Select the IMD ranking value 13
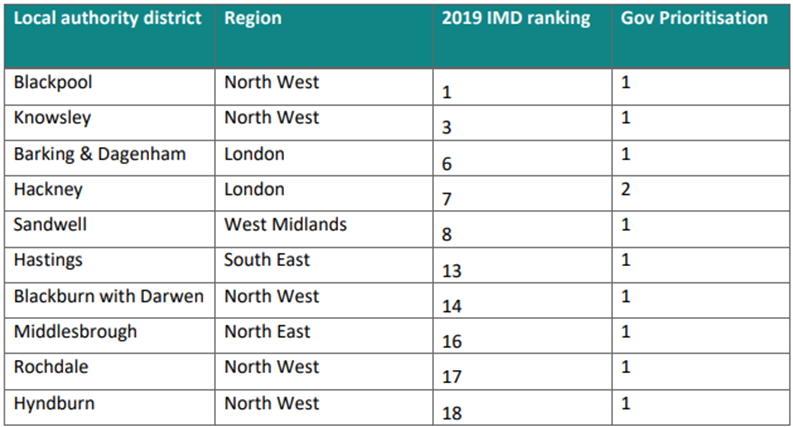Viewport: 793px width, 427px height. point(450,270)
